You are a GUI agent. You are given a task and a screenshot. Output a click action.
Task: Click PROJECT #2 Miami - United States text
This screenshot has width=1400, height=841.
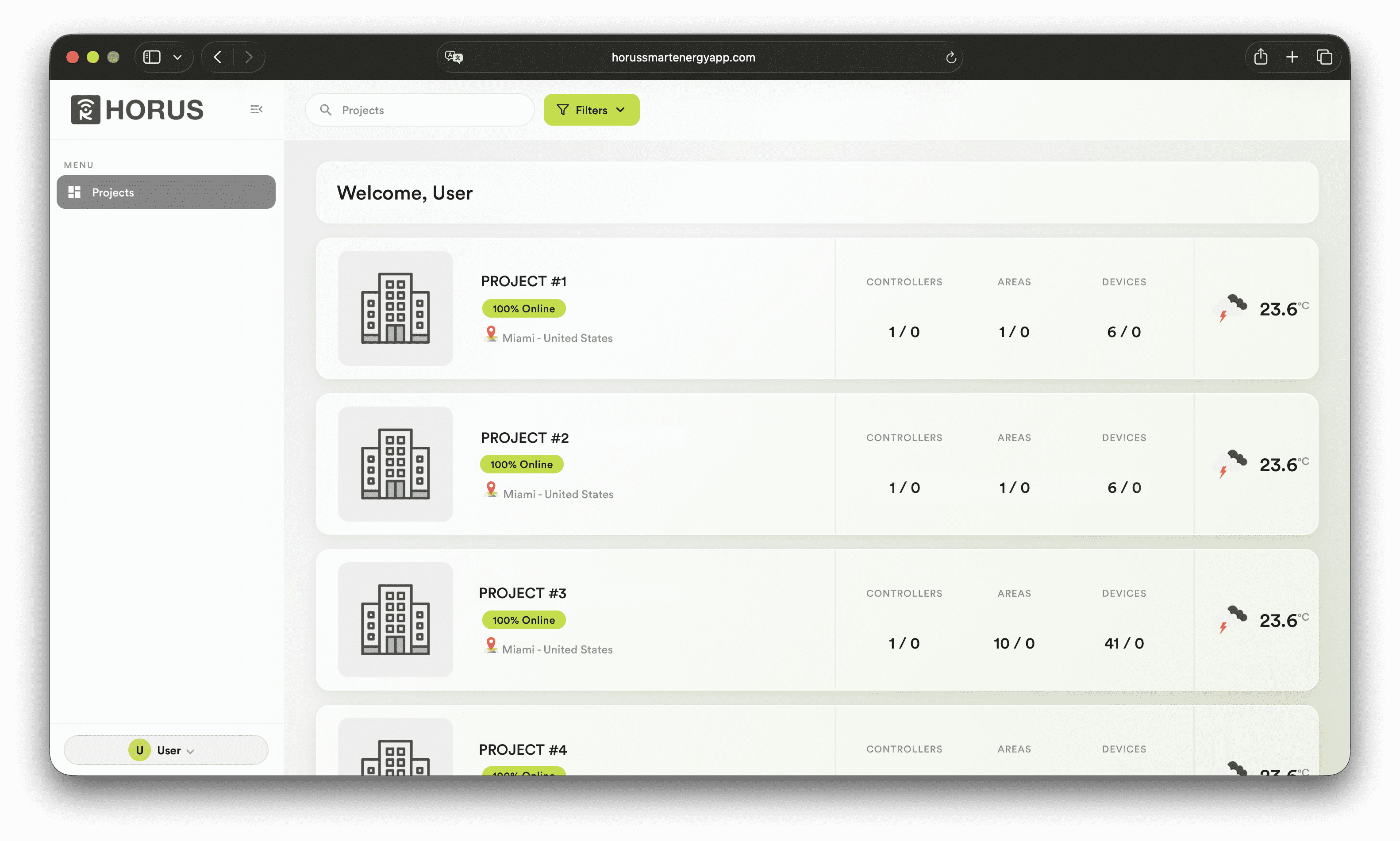point(558,494)
